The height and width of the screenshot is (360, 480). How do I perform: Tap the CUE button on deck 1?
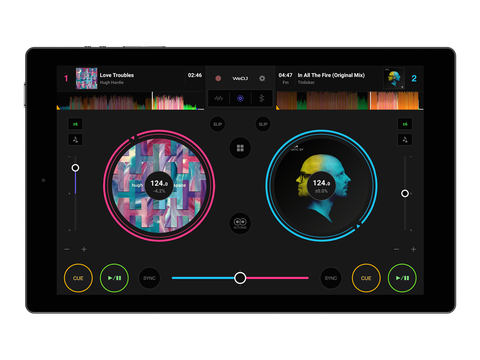tap(78, 278)
